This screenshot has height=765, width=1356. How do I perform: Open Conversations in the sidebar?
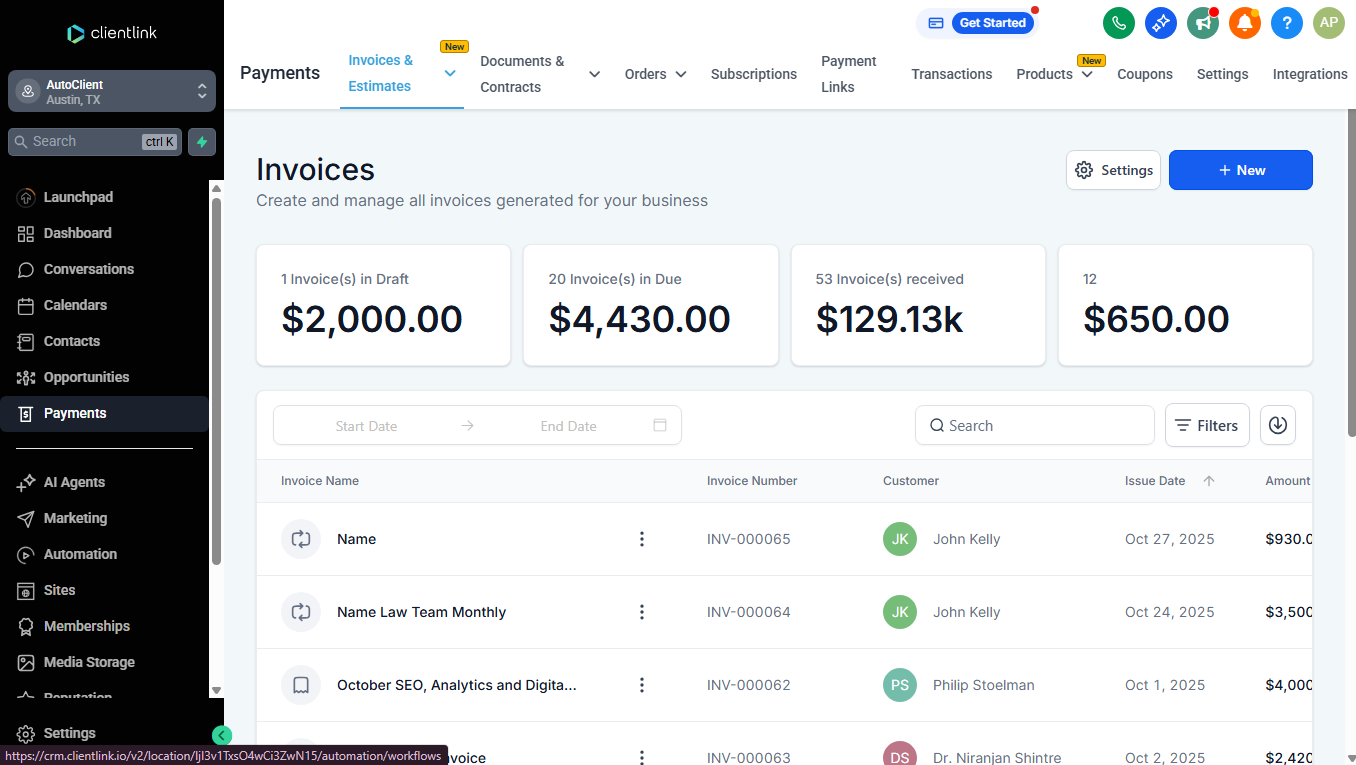coord(88,269)
